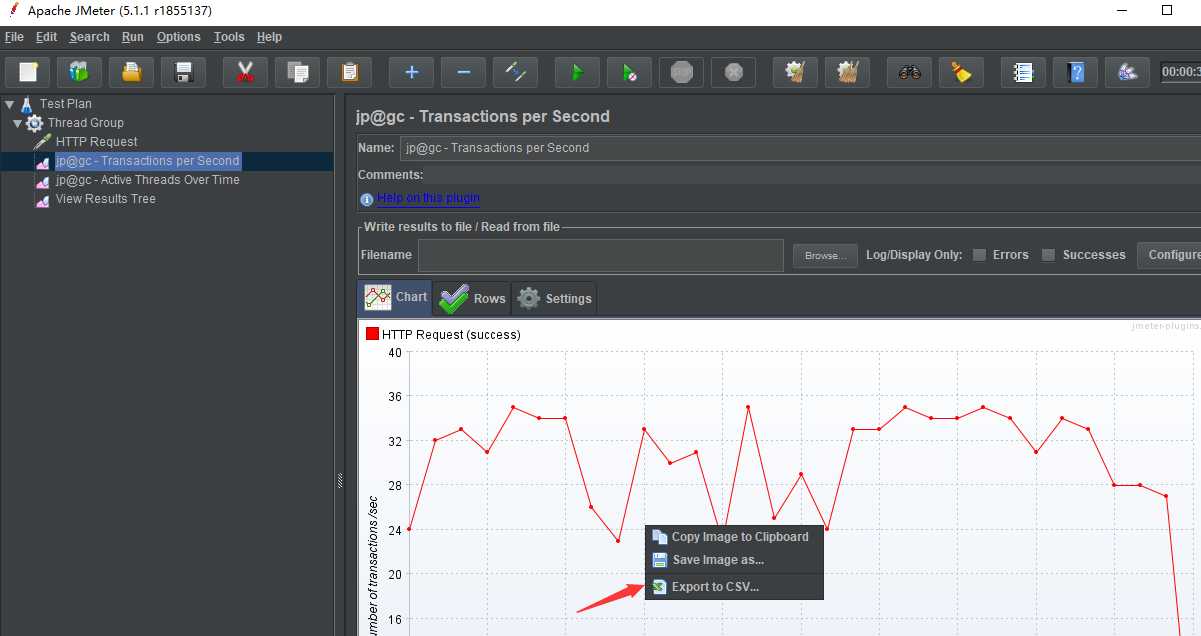This screenshot has height=636, width=1201.
Task: Select the Test Plan label
Action: point(66,104)
